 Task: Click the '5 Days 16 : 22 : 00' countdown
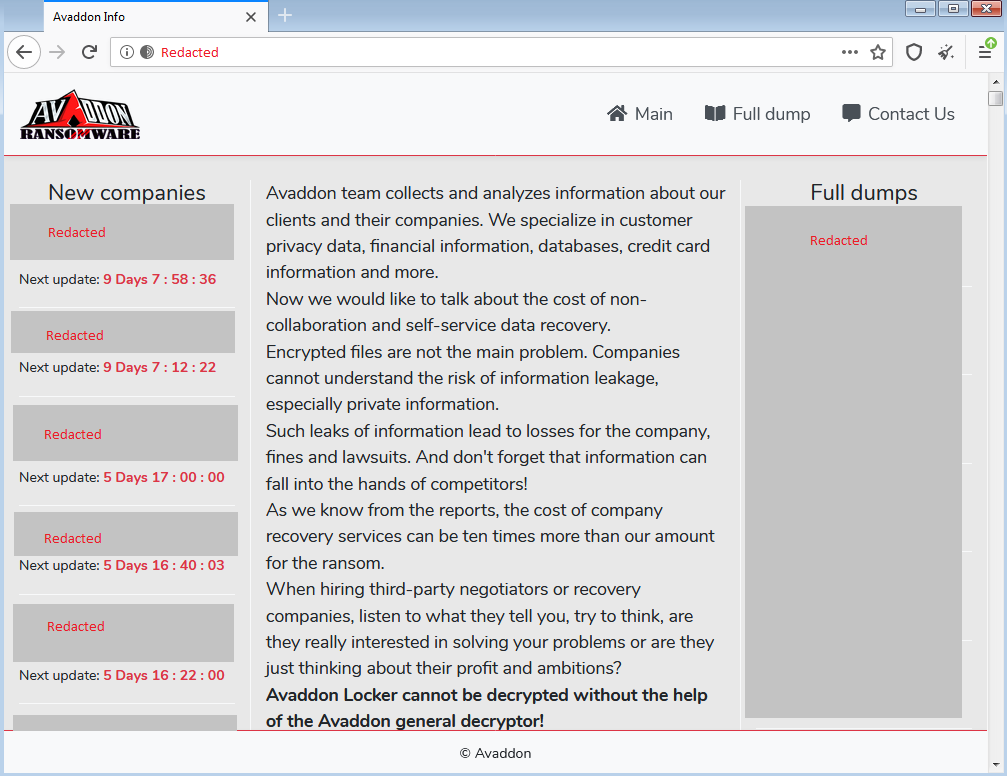164,675
